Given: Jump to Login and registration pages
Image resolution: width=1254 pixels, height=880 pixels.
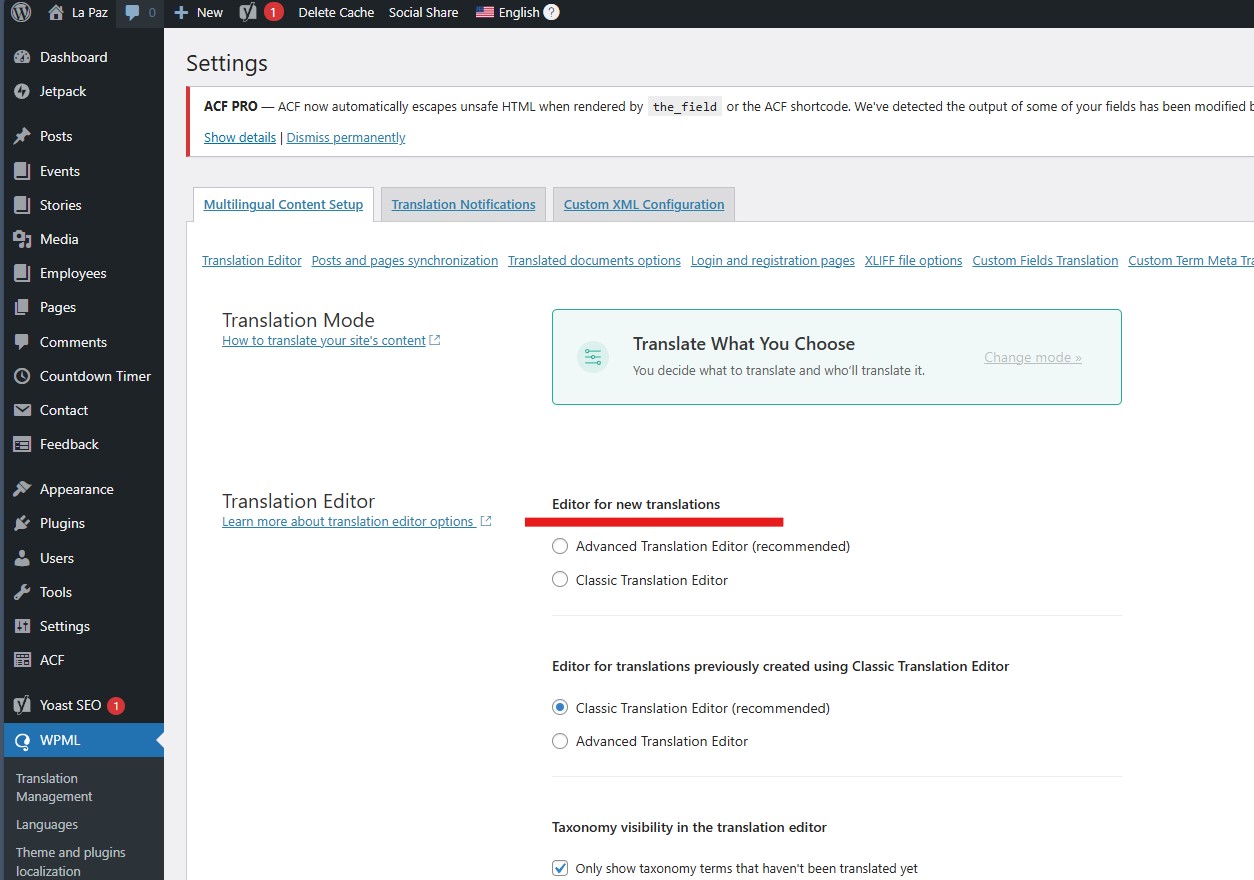Looking at the screenshot, I should [x=773, y=261].
